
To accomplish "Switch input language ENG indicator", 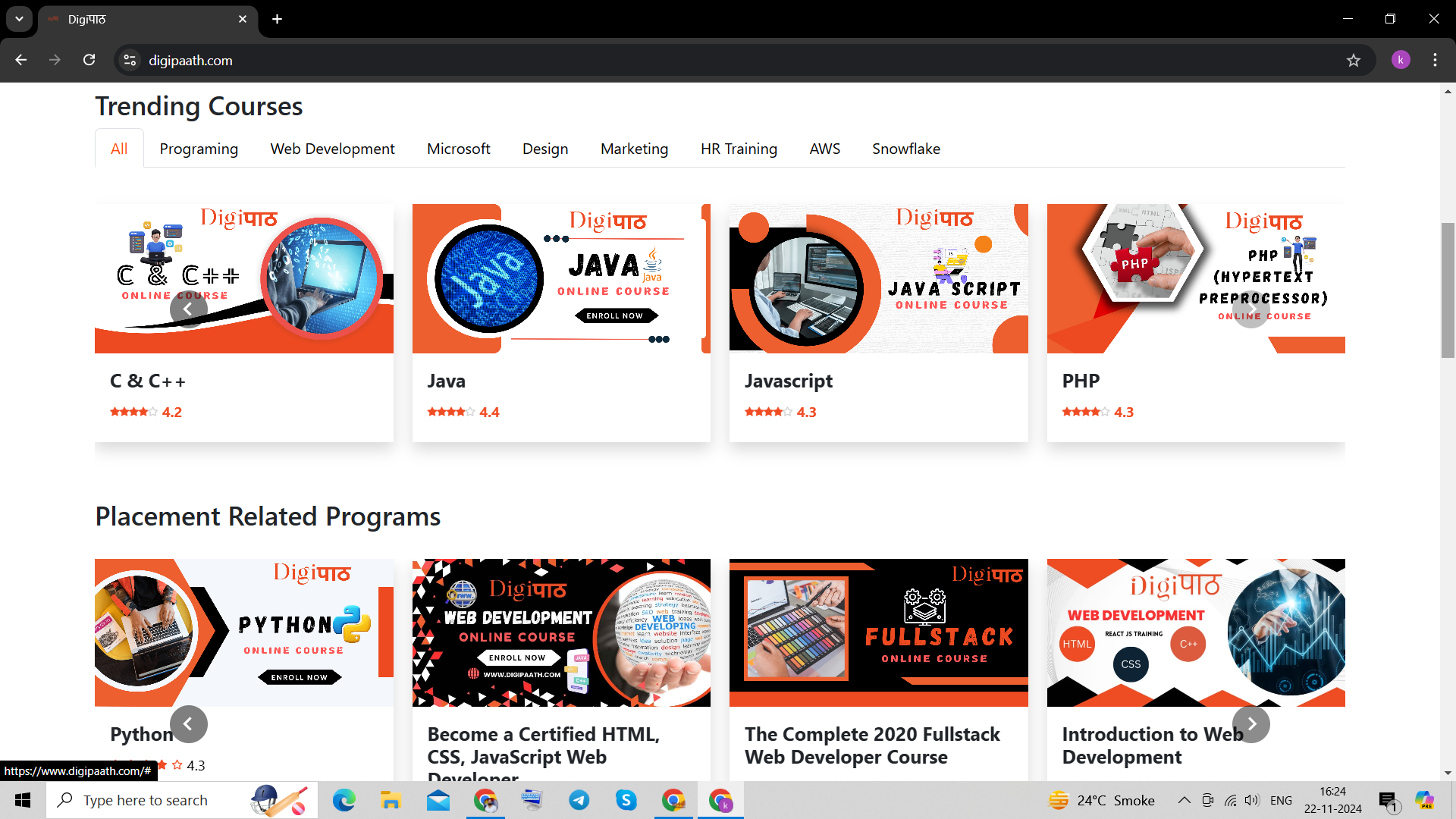I will coord(1281,800).
